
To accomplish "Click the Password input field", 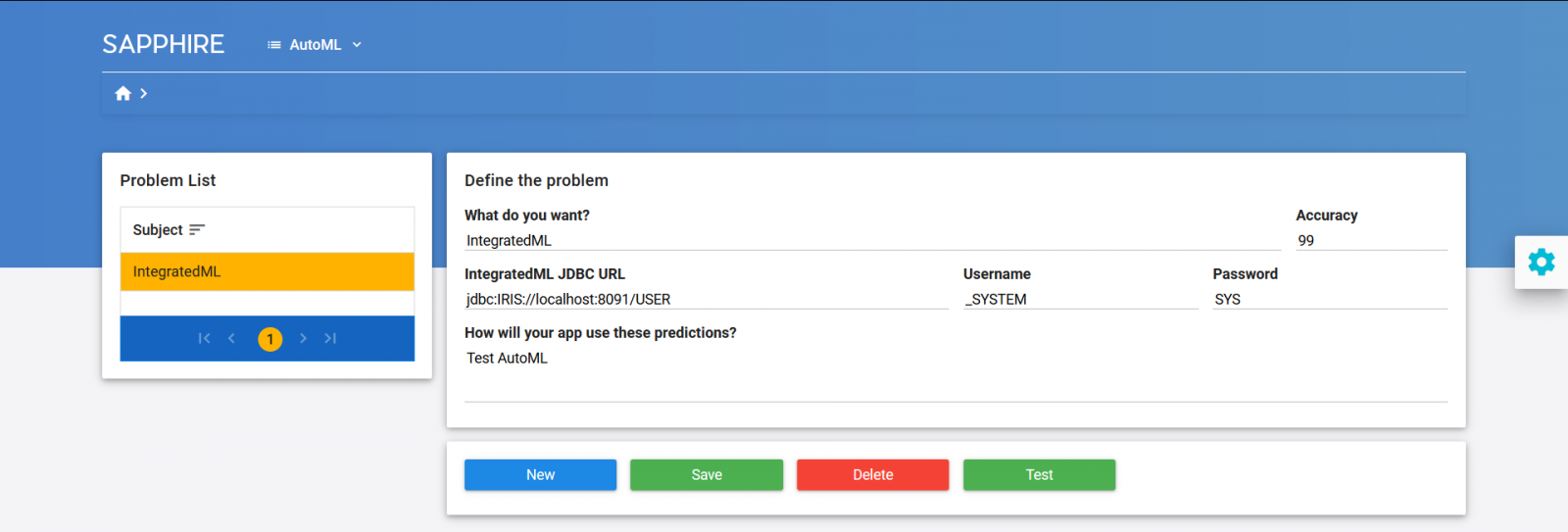I will (x=1330, y=300).
